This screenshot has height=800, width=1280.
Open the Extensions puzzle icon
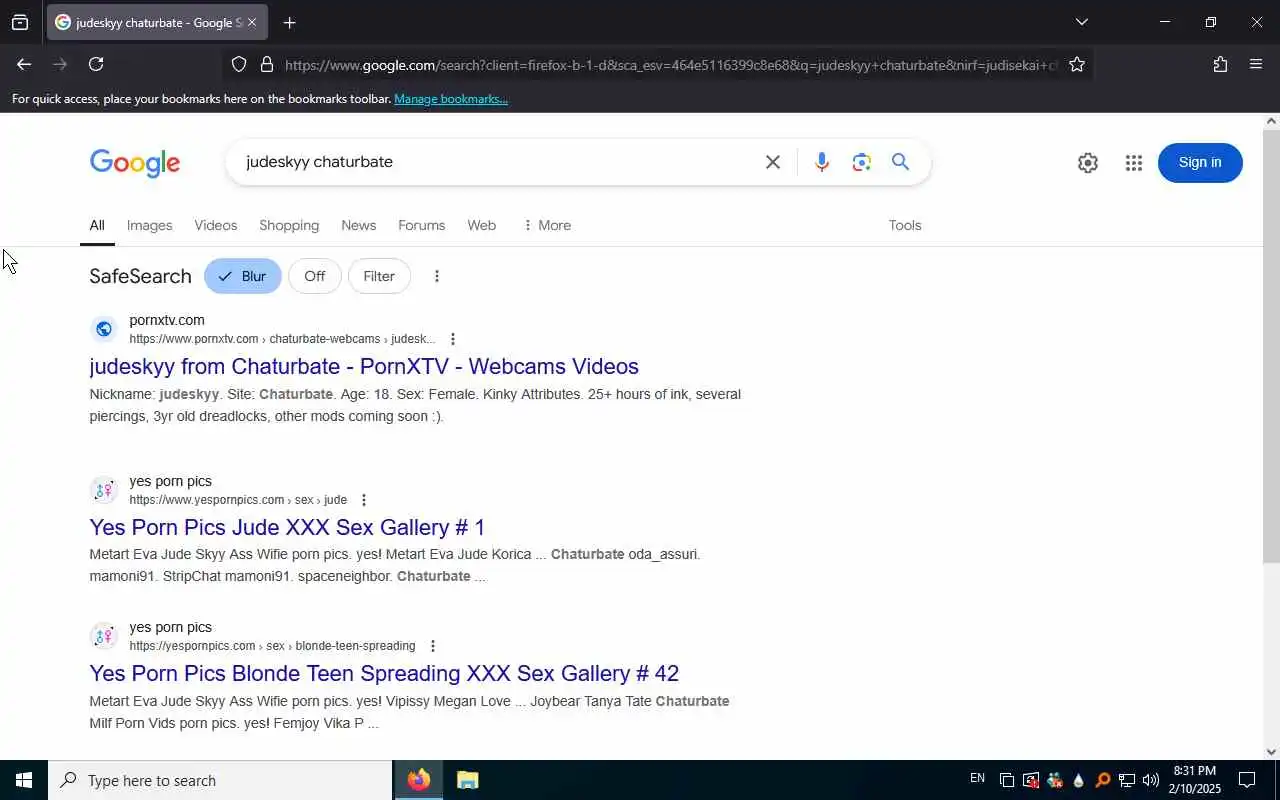pos(1220,64)
